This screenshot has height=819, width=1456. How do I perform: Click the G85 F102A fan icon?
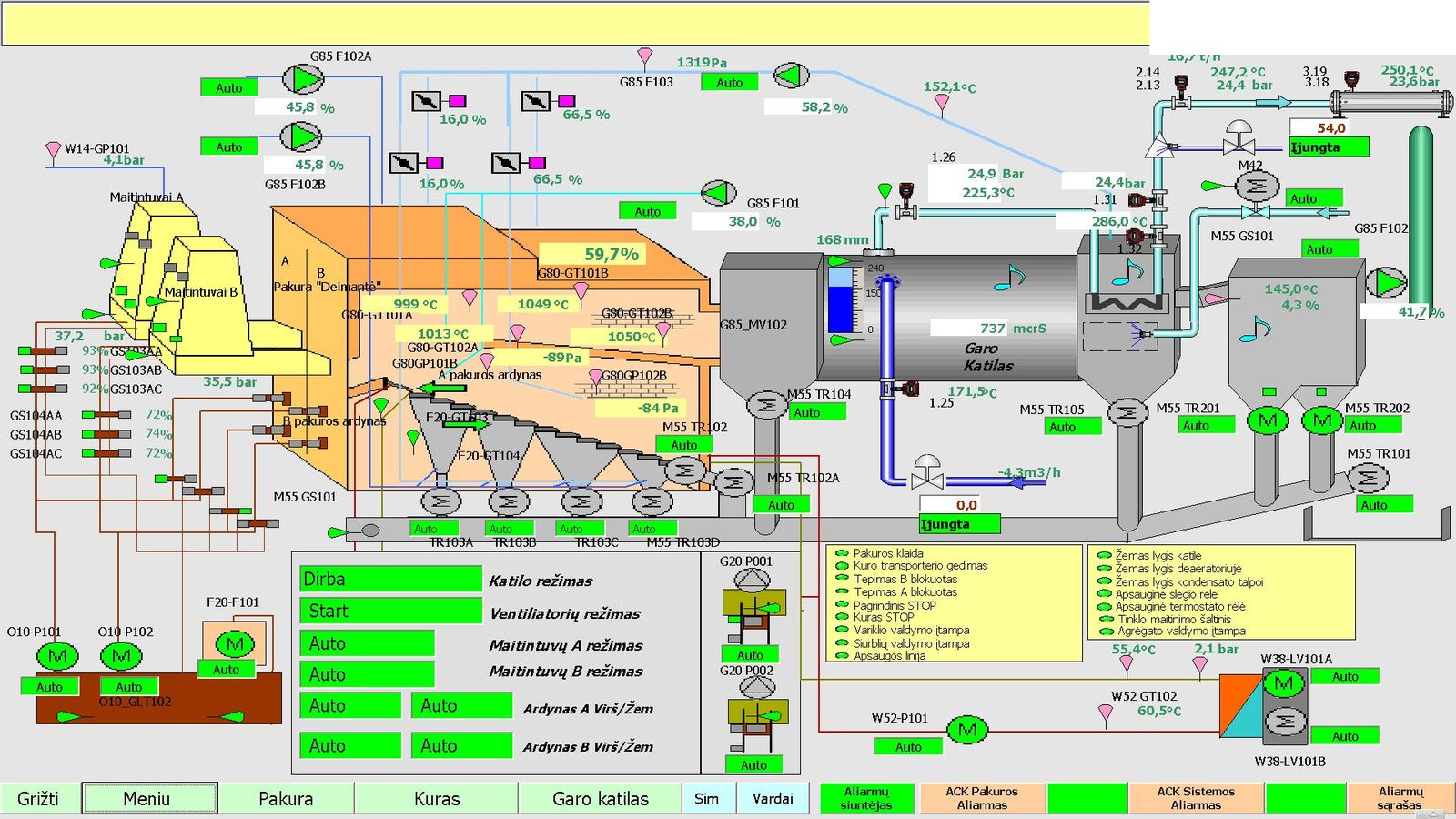point(303,79)
